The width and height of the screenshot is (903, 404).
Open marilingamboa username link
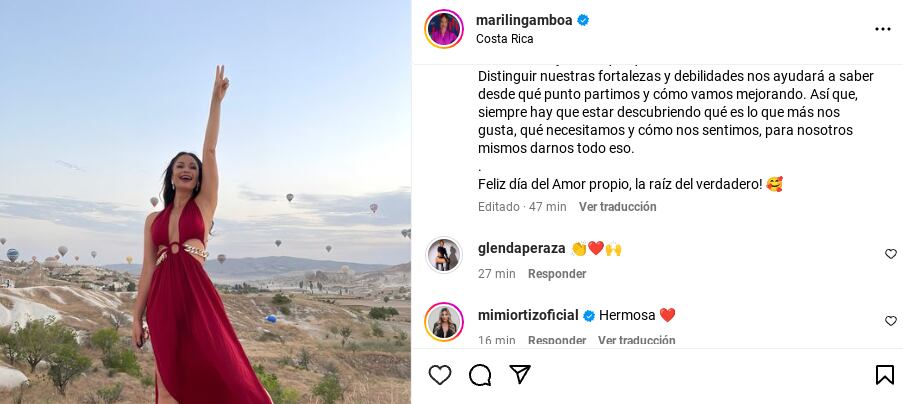point(524,20)
